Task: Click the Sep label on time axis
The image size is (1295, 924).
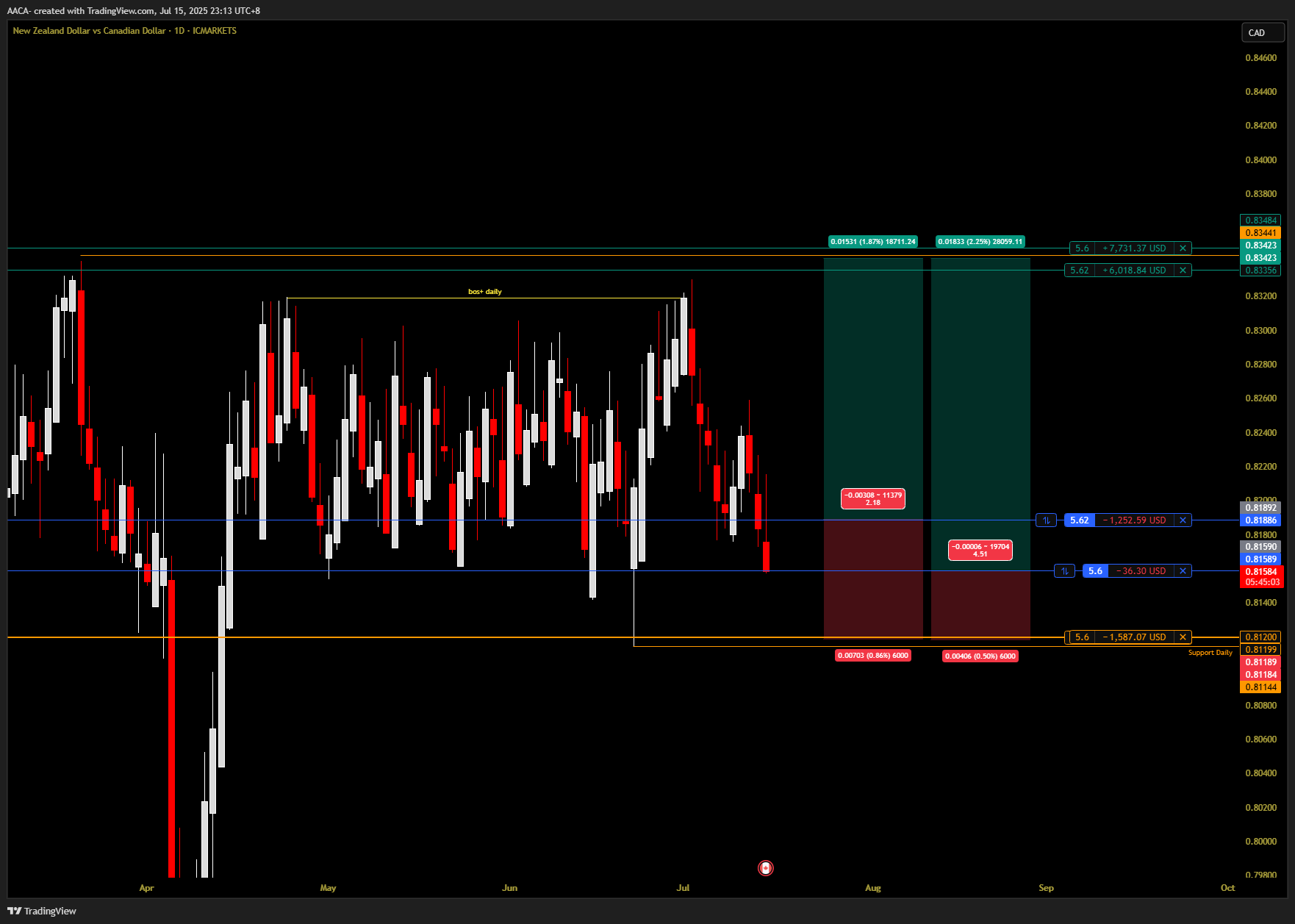Action: point(1046,888)
